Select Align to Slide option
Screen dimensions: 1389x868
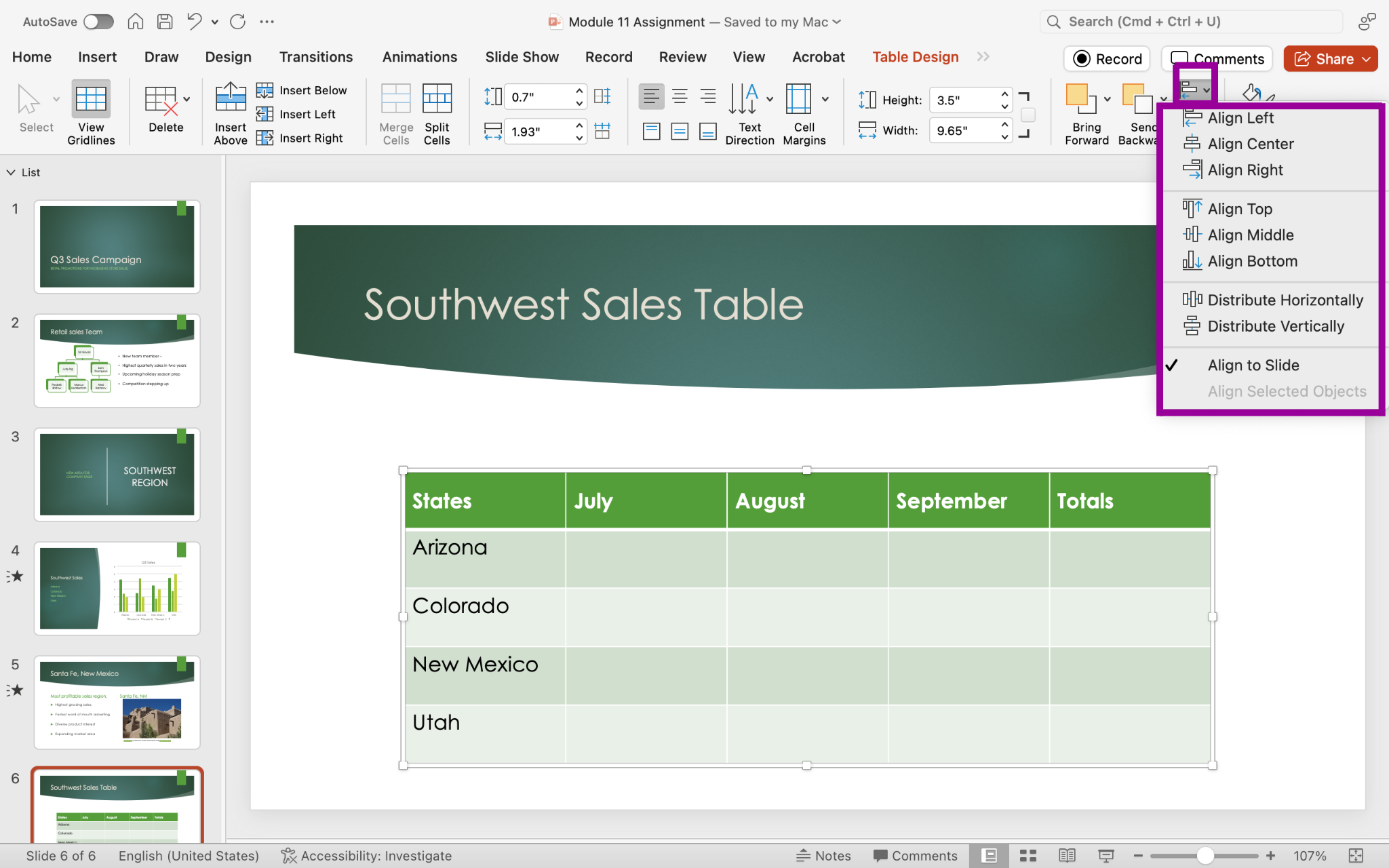(1253, 365)
